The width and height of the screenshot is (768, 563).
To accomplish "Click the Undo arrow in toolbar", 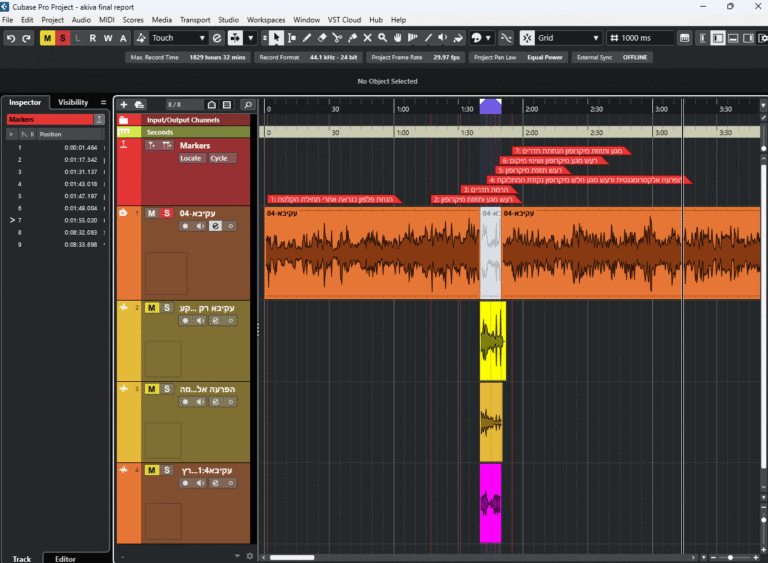I will [11, 38].
